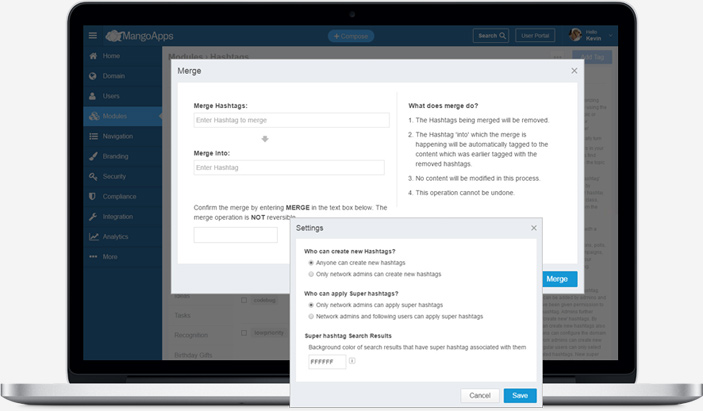The width and height of the screenshot is (703, 411).
Task: Open the Branding menu item
Action: point(122,156)
